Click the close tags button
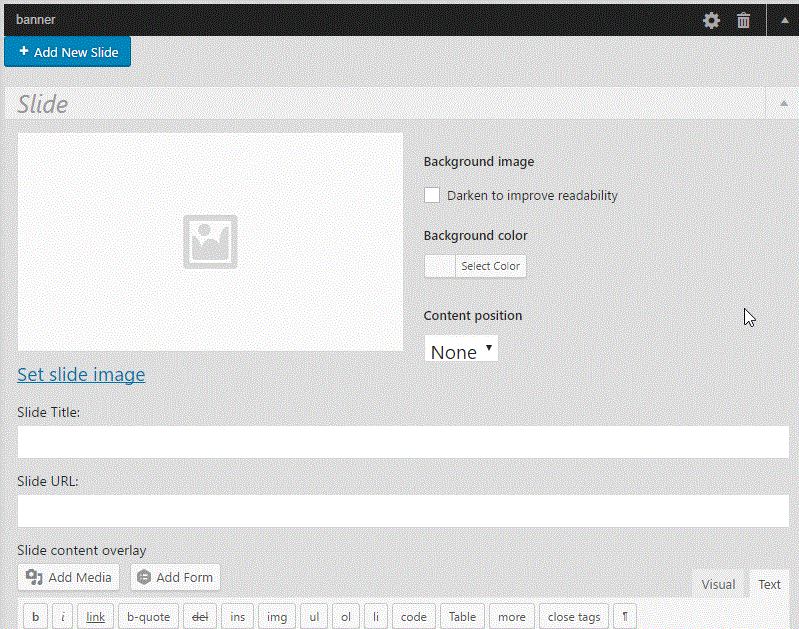Viewport: 799px width, 629px height. 574,617
